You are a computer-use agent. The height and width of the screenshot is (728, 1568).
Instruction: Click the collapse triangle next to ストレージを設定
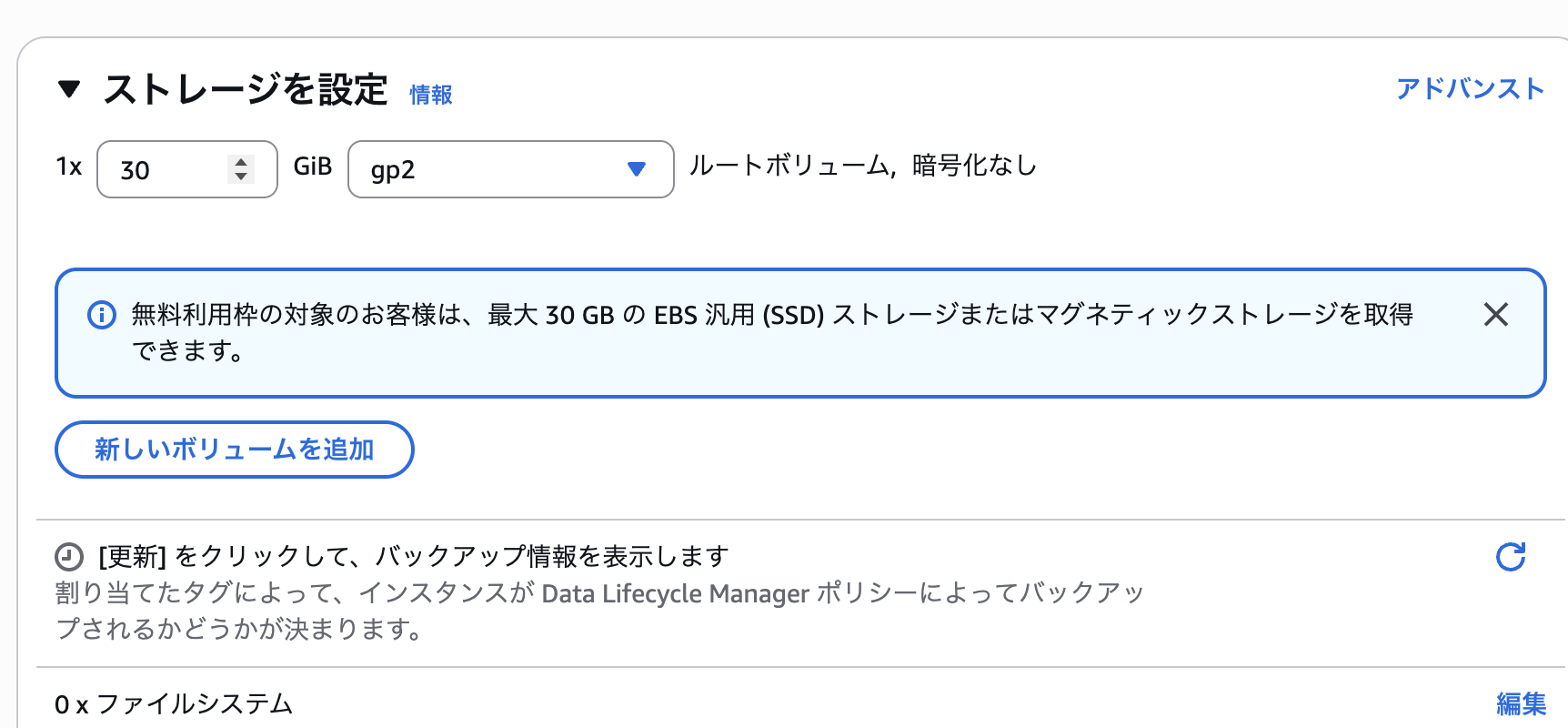coord(68,90)
